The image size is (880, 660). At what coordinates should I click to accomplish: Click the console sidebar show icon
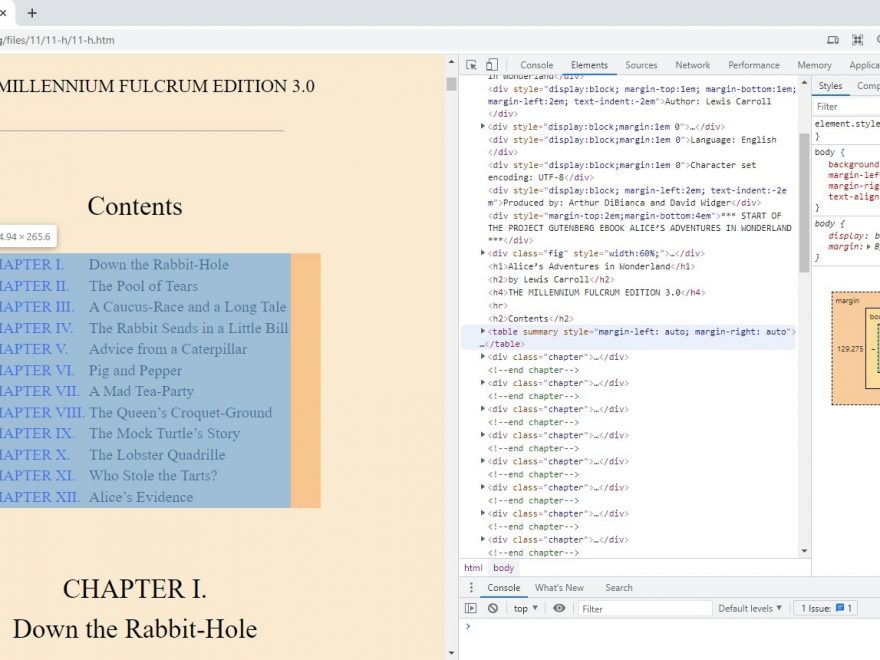[471, 608]
